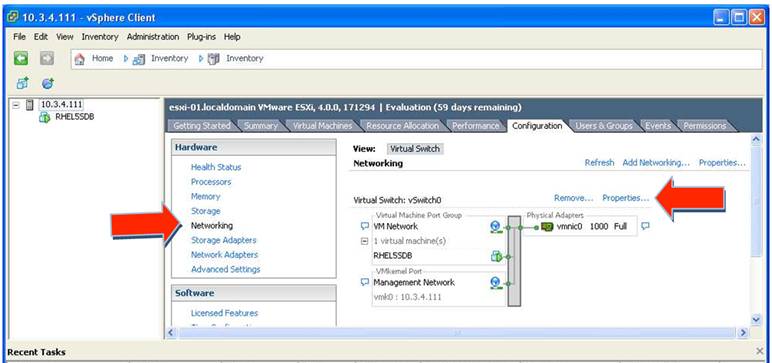772x363 pixels.
Task: Click the globe port icon for Management Network
Action: 496,283
